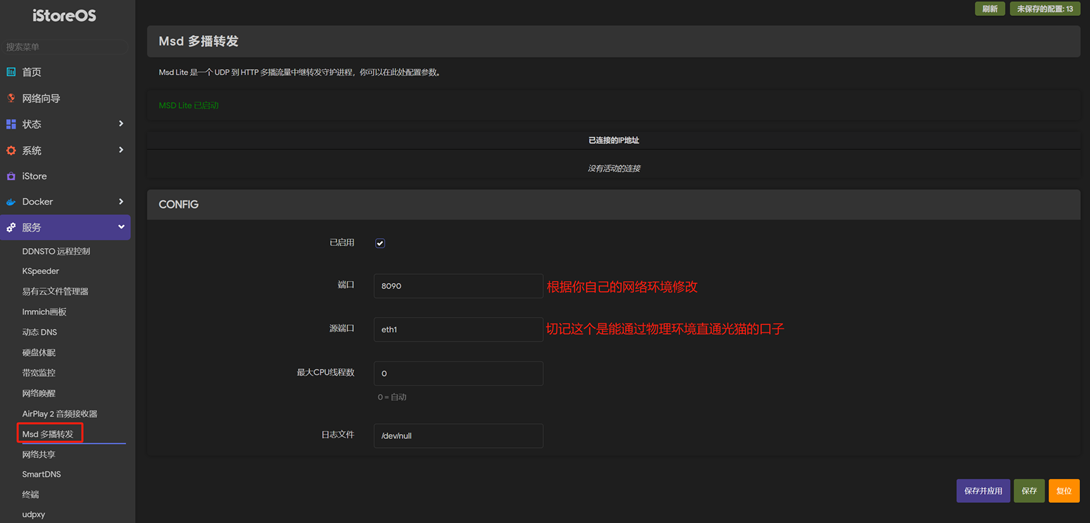
Task: Click the iStoreOS logo
Action: [x=65, y=16]
